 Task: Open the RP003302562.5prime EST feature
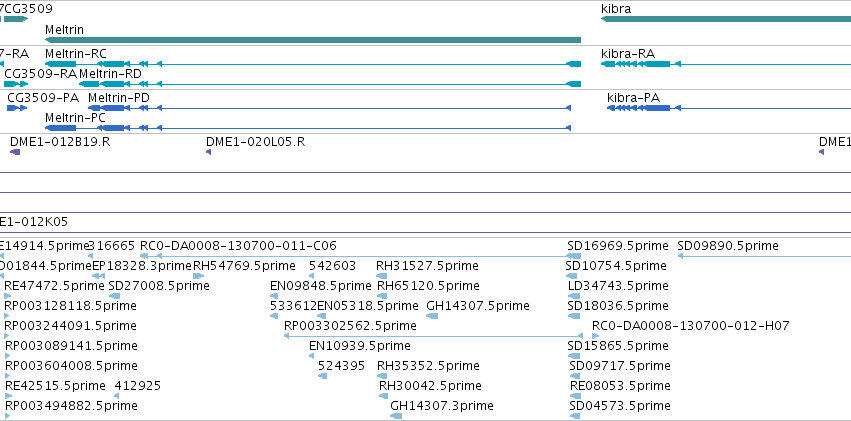point(433,336)
